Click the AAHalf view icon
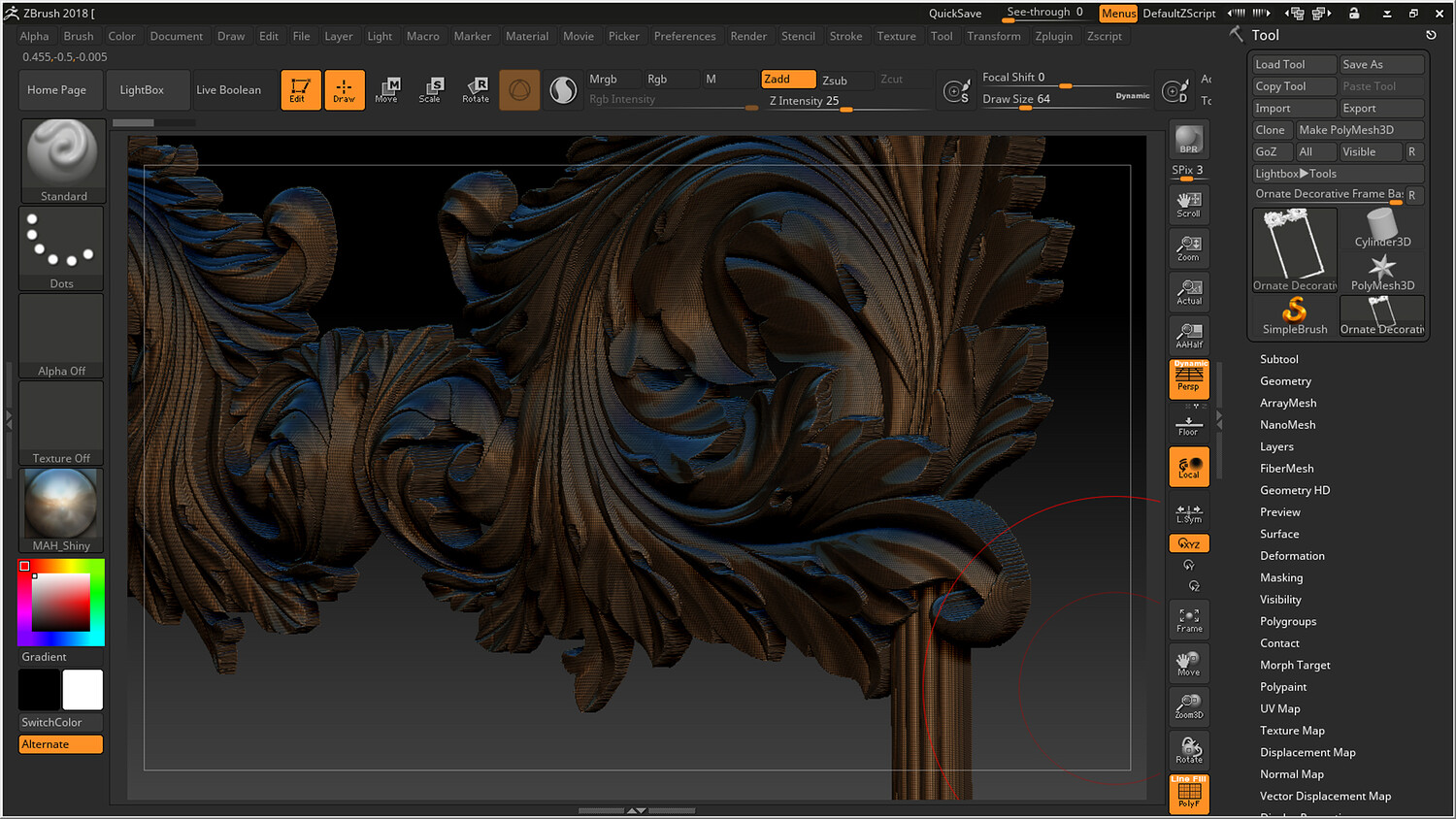This screenshot has height=819, width=1456. [1188, 335]
